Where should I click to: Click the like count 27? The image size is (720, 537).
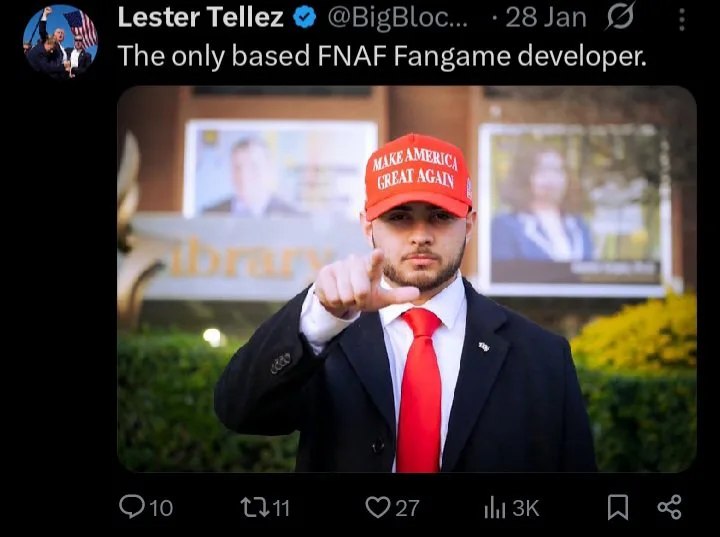pos(407,508)
